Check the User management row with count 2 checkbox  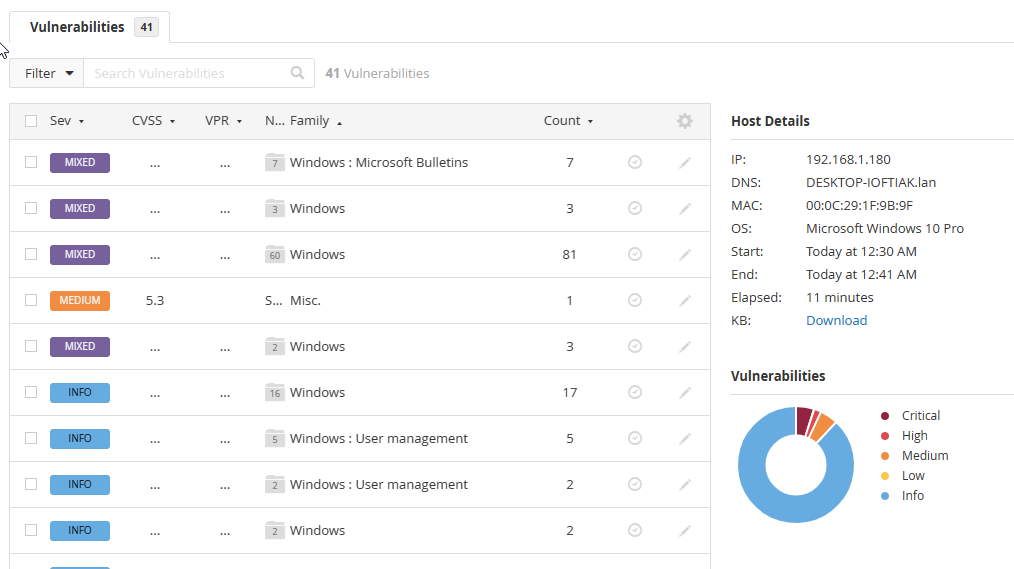point(31,483)
